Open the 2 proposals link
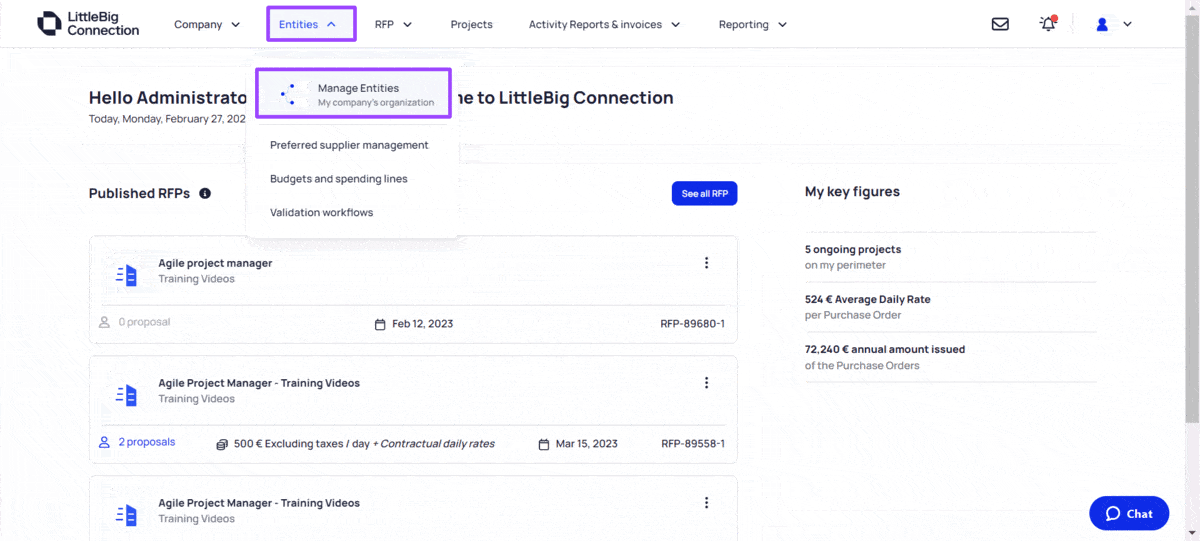The image size is (1200, 549). 146,442
